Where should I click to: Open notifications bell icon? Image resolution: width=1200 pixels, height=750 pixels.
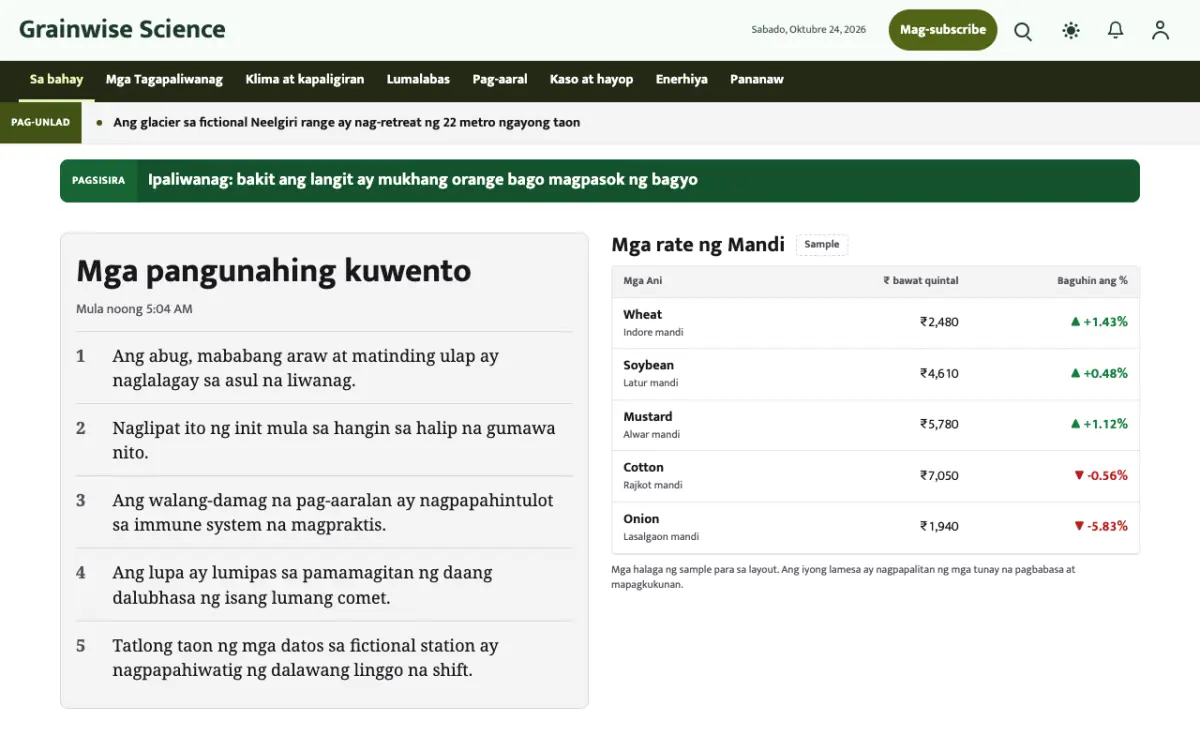[1116, 31]
